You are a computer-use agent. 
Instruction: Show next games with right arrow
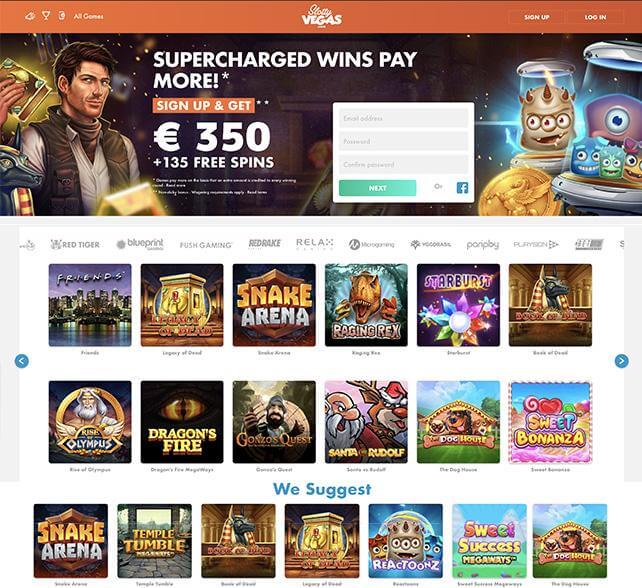(x=621, y=361)
